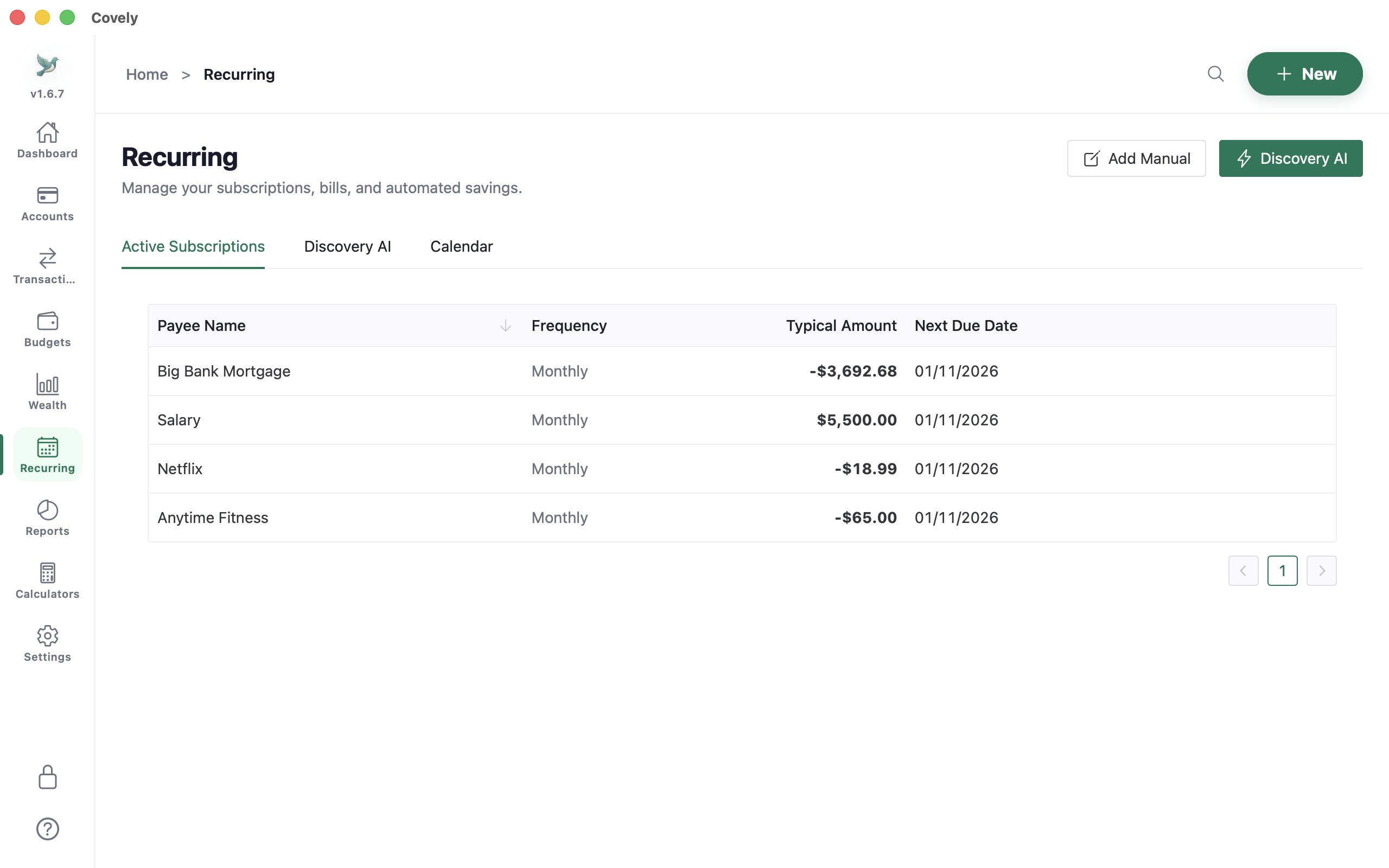Click the search magnifier icon

click(x=1215, y=74)
